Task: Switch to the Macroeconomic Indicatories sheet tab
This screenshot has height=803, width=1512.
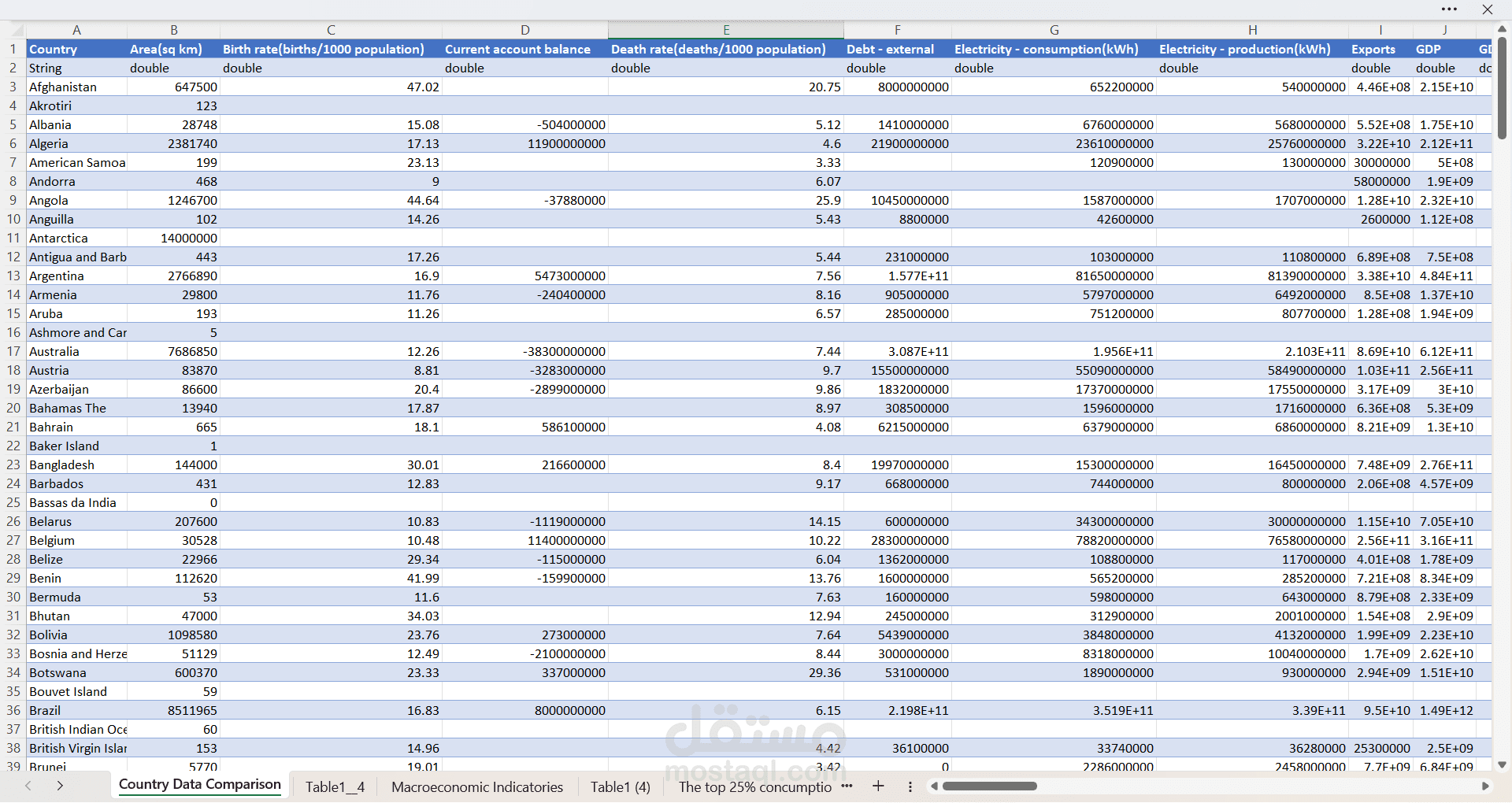Action: [x=476, y=786]
